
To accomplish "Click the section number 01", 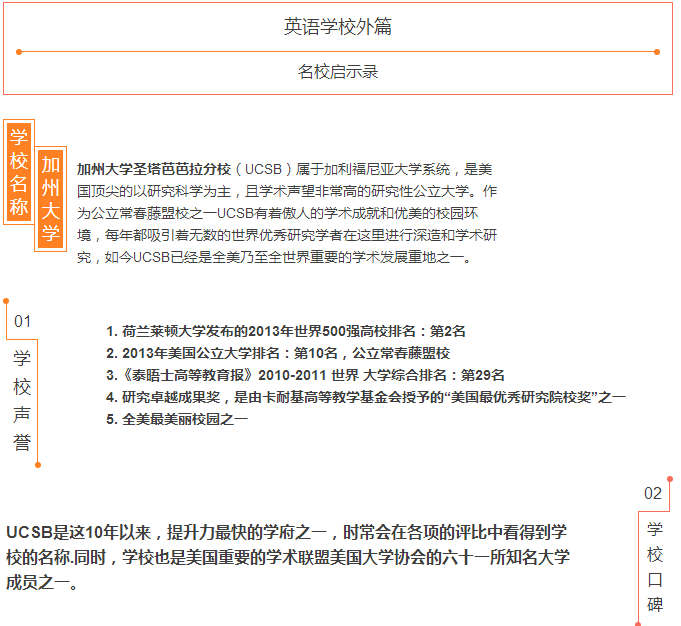I will point(22,321).
